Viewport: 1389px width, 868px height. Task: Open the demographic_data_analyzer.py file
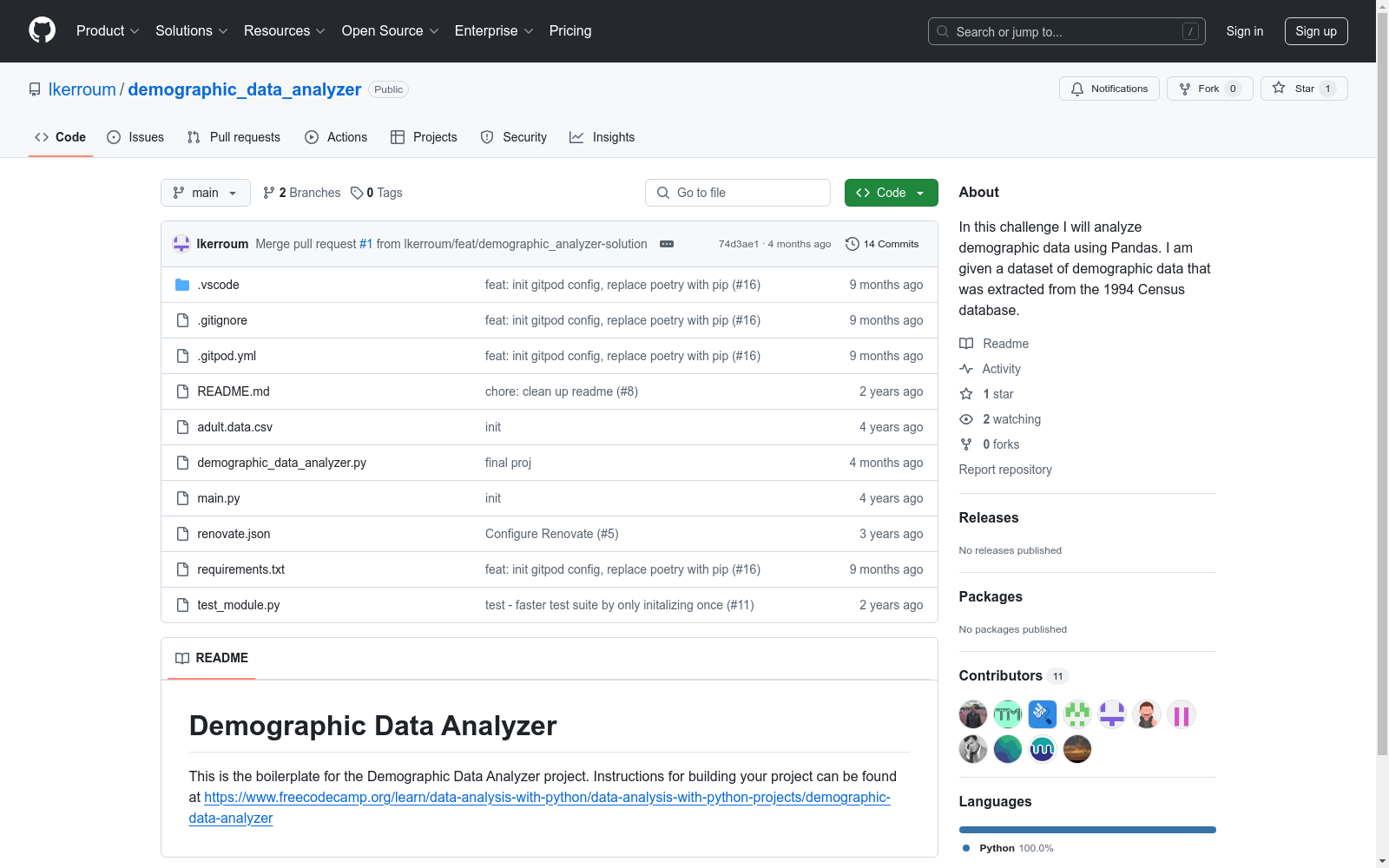(281, 463)
